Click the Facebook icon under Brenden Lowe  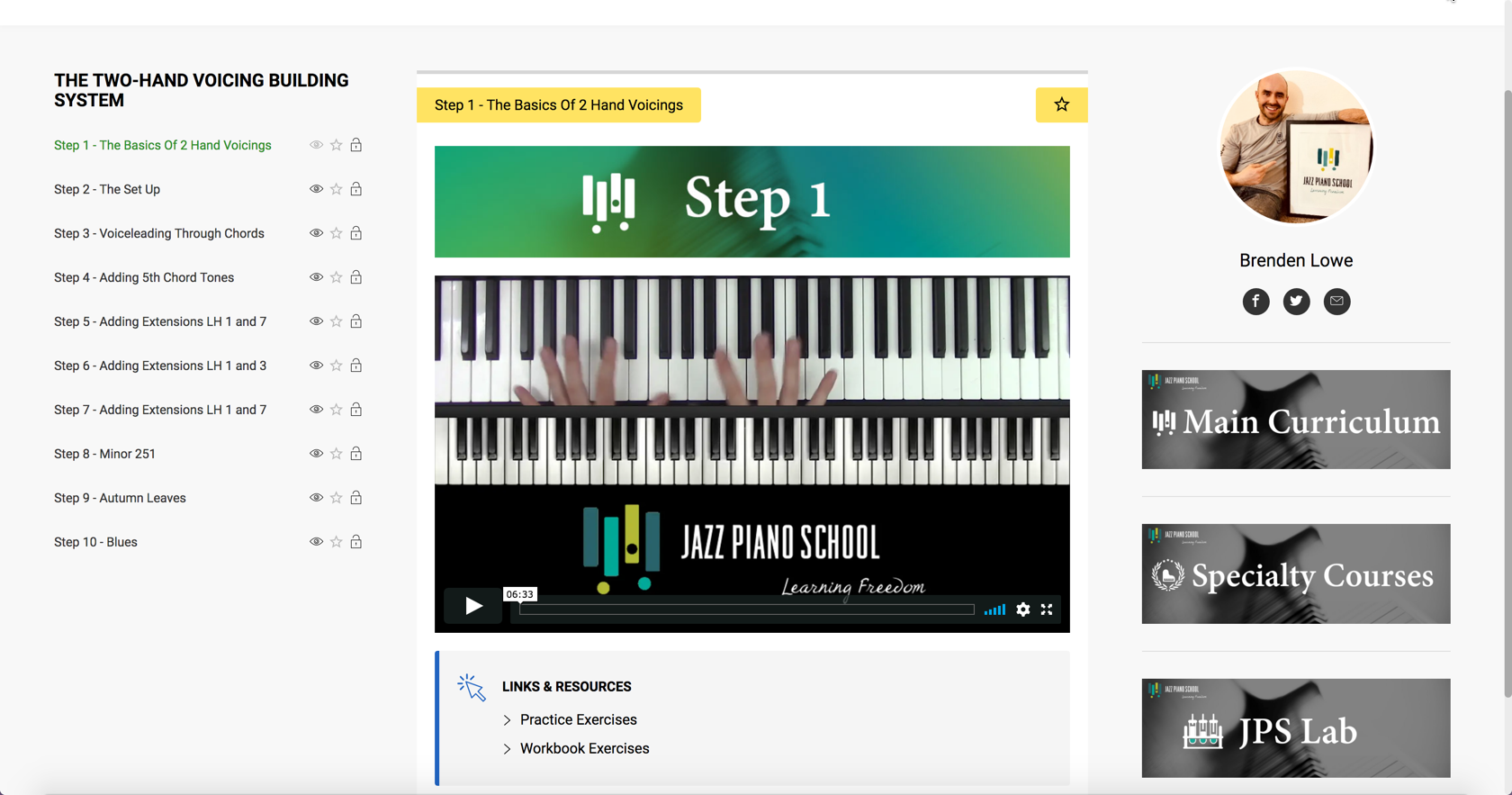[x=1255, y=302]
